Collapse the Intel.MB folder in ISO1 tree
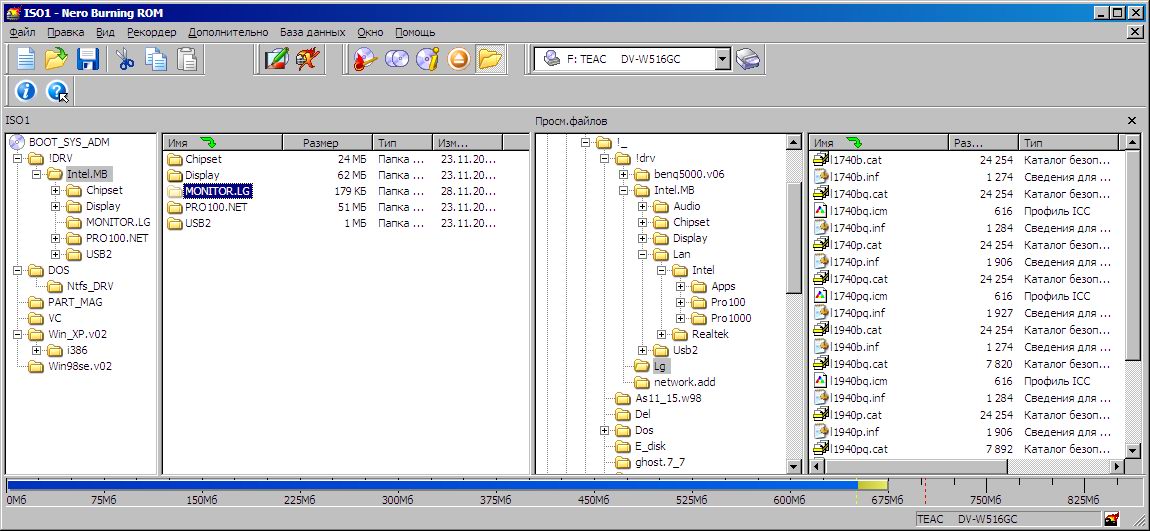 click(x=37, y=174)
